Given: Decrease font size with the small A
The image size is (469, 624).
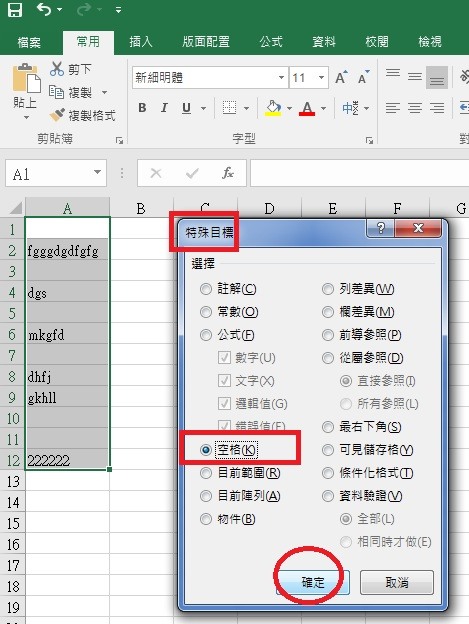Looking at the screenshot, I should tap(363, 77).
